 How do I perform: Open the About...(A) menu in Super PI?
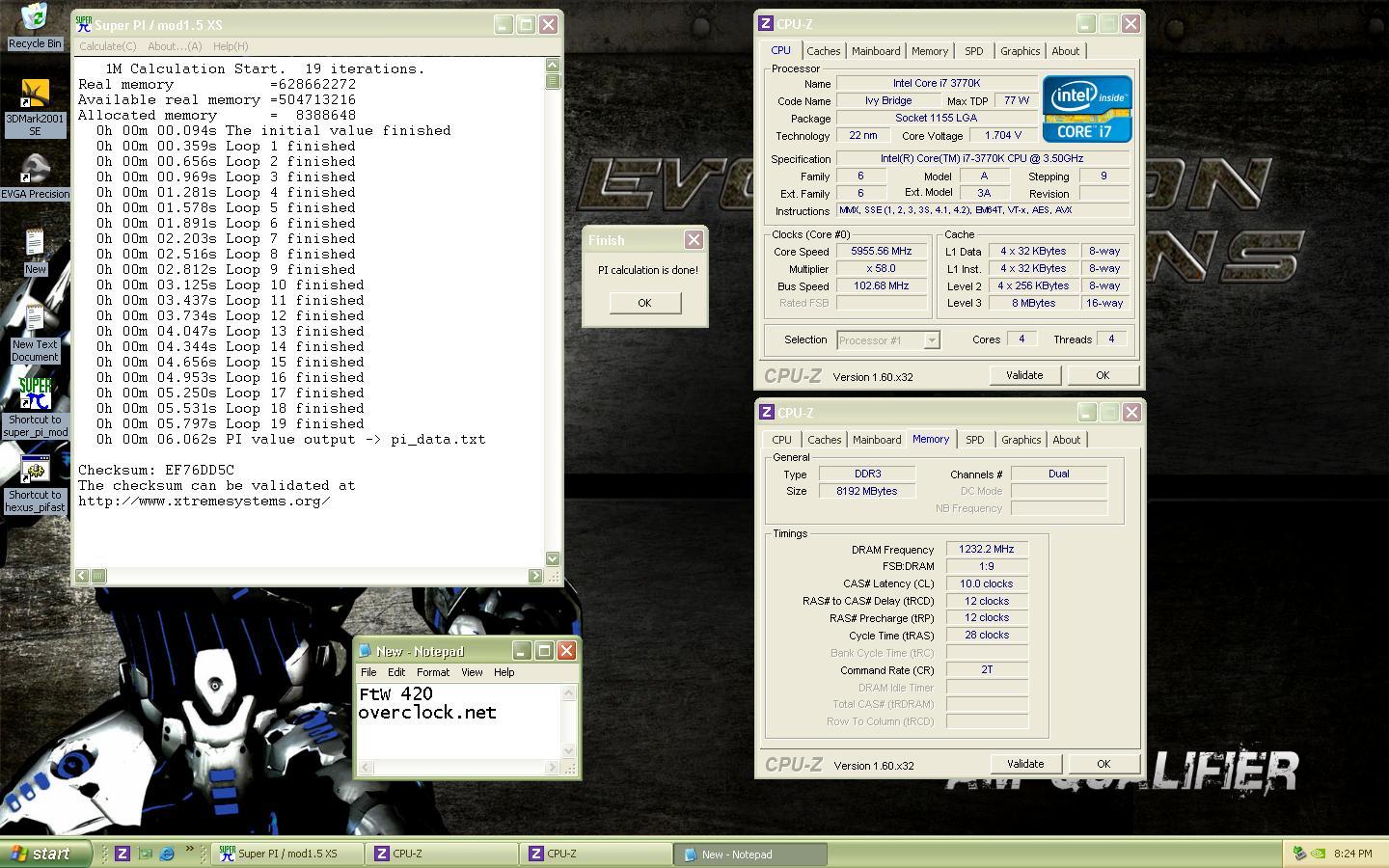175,46
